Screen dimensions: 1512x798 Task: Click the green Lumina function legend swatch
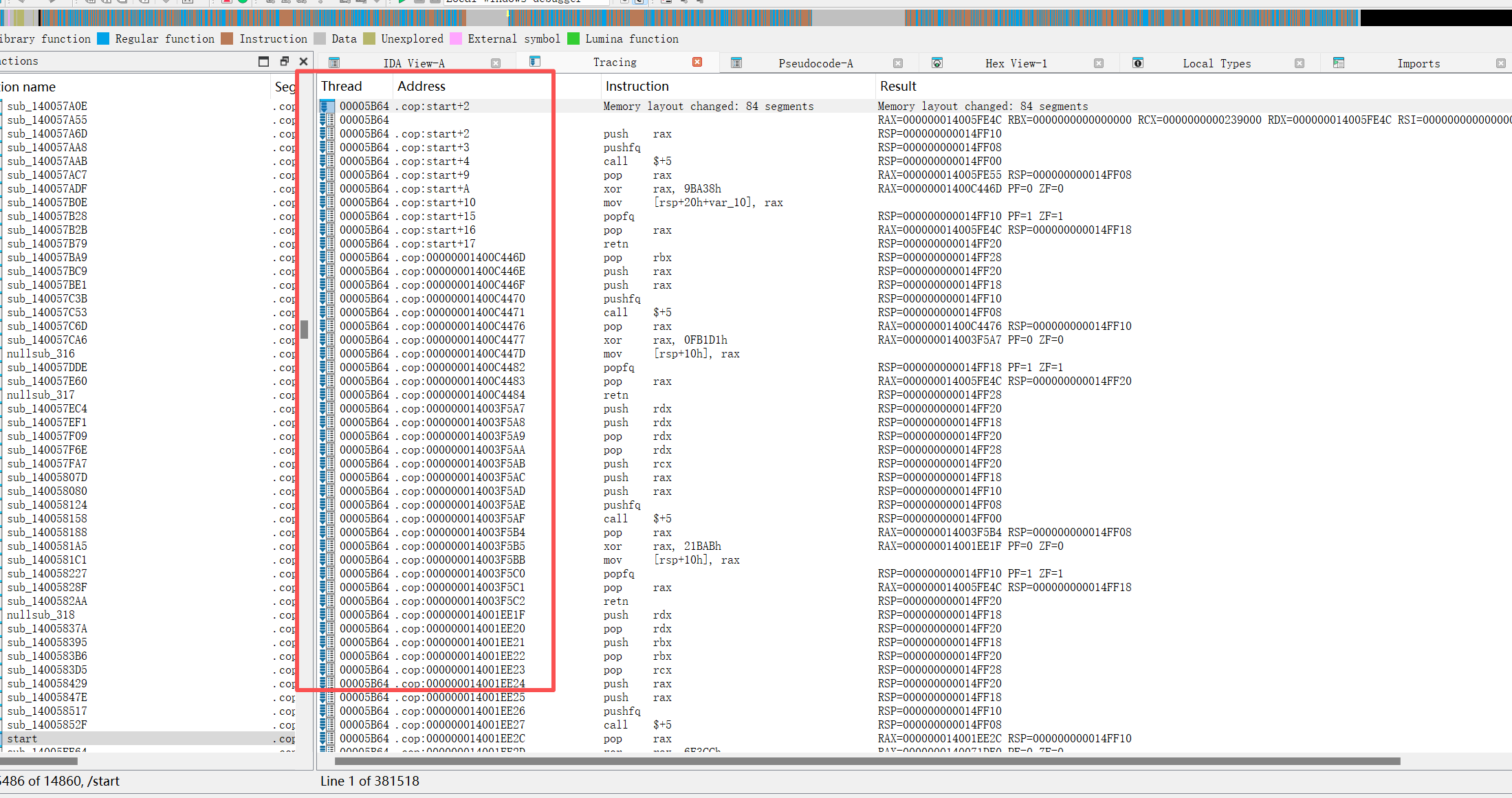point(573,38)
